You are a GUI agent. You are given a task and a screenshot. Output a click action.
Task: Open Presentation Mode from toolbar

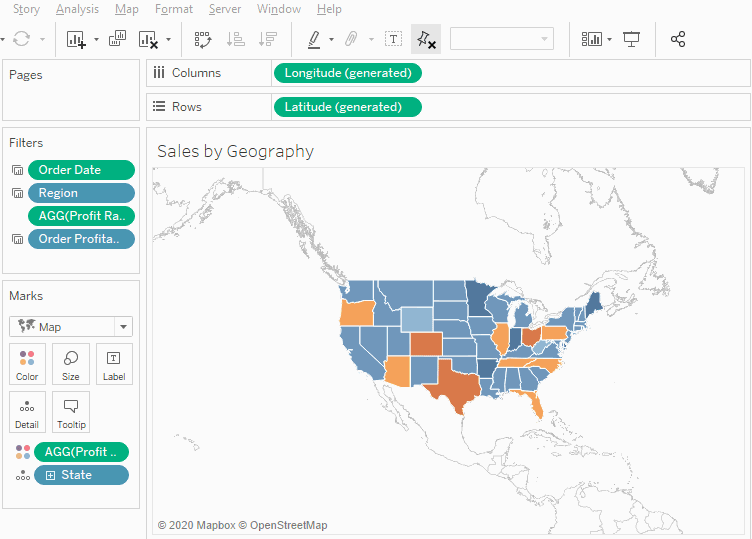pyautogui.click(x=631, y=39)
